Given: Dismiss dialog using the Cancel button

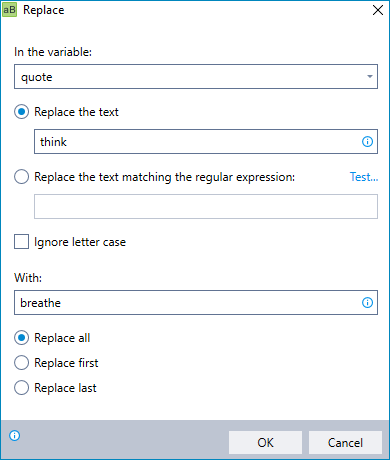Looking at the screenshot, I should (x=345, y=443).
